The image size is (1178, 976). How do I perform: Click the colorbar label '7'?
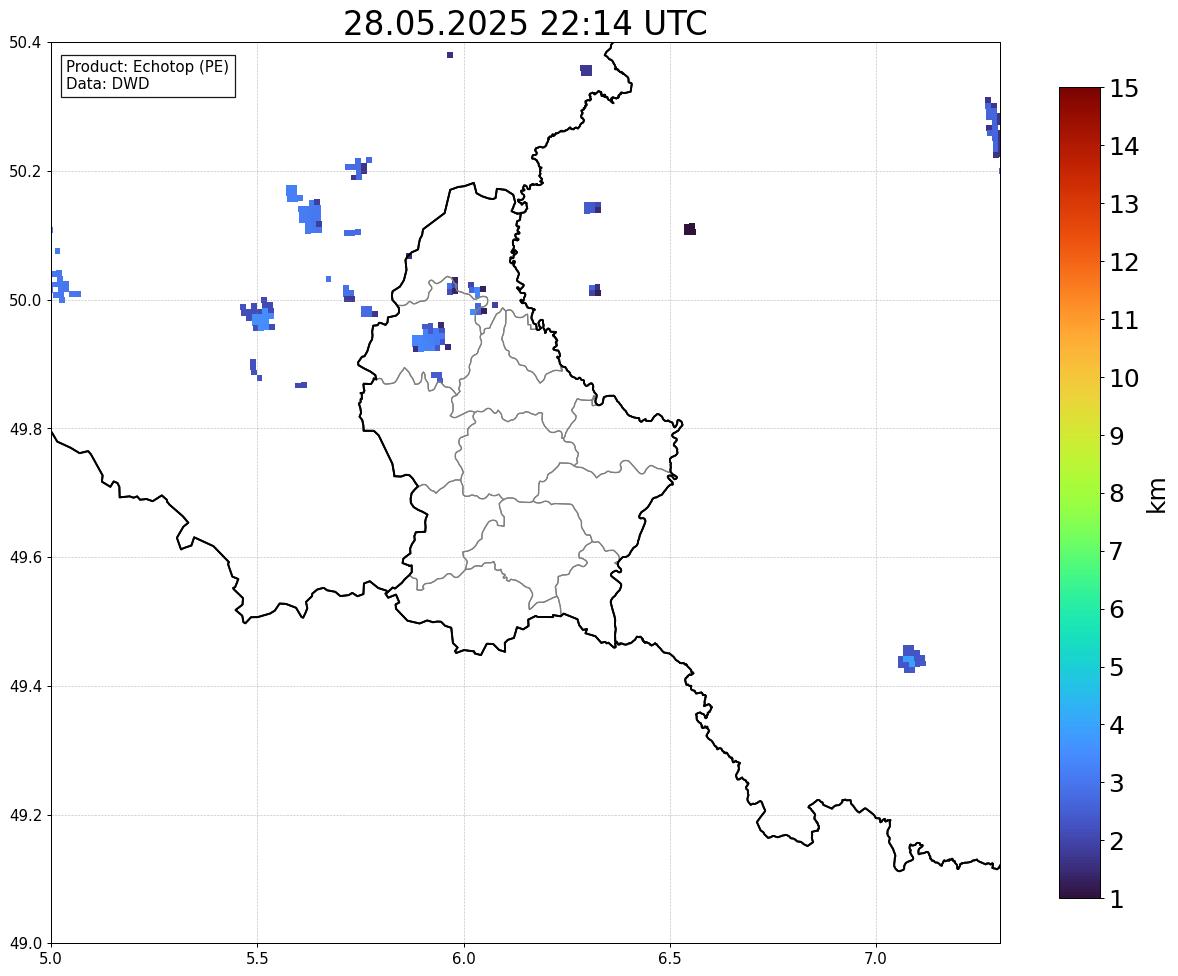[1117, 551]
